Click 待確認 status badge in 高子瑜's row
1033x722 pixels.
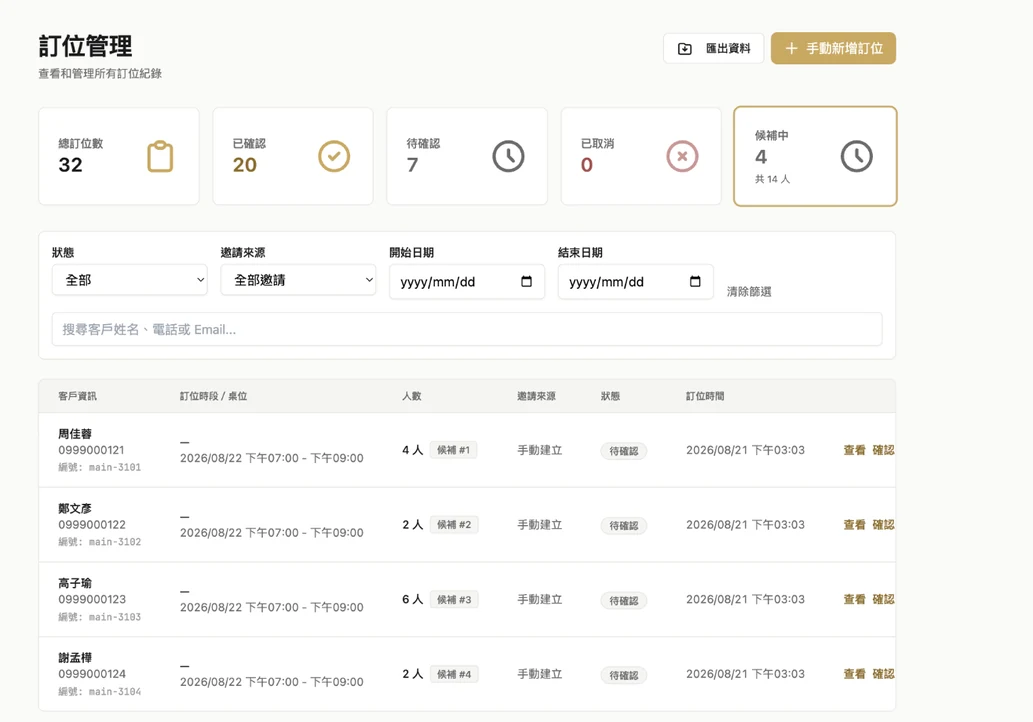pyautogui.click(x=624, y=601)
